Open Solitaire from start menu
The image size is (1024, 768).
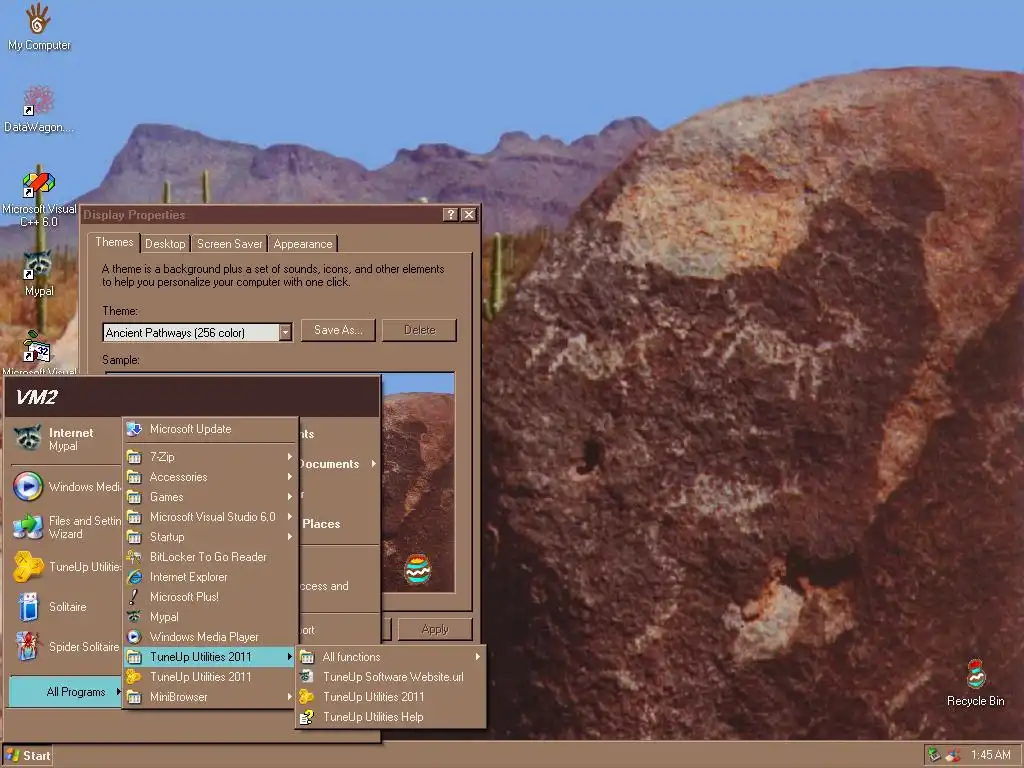point(65,607)
